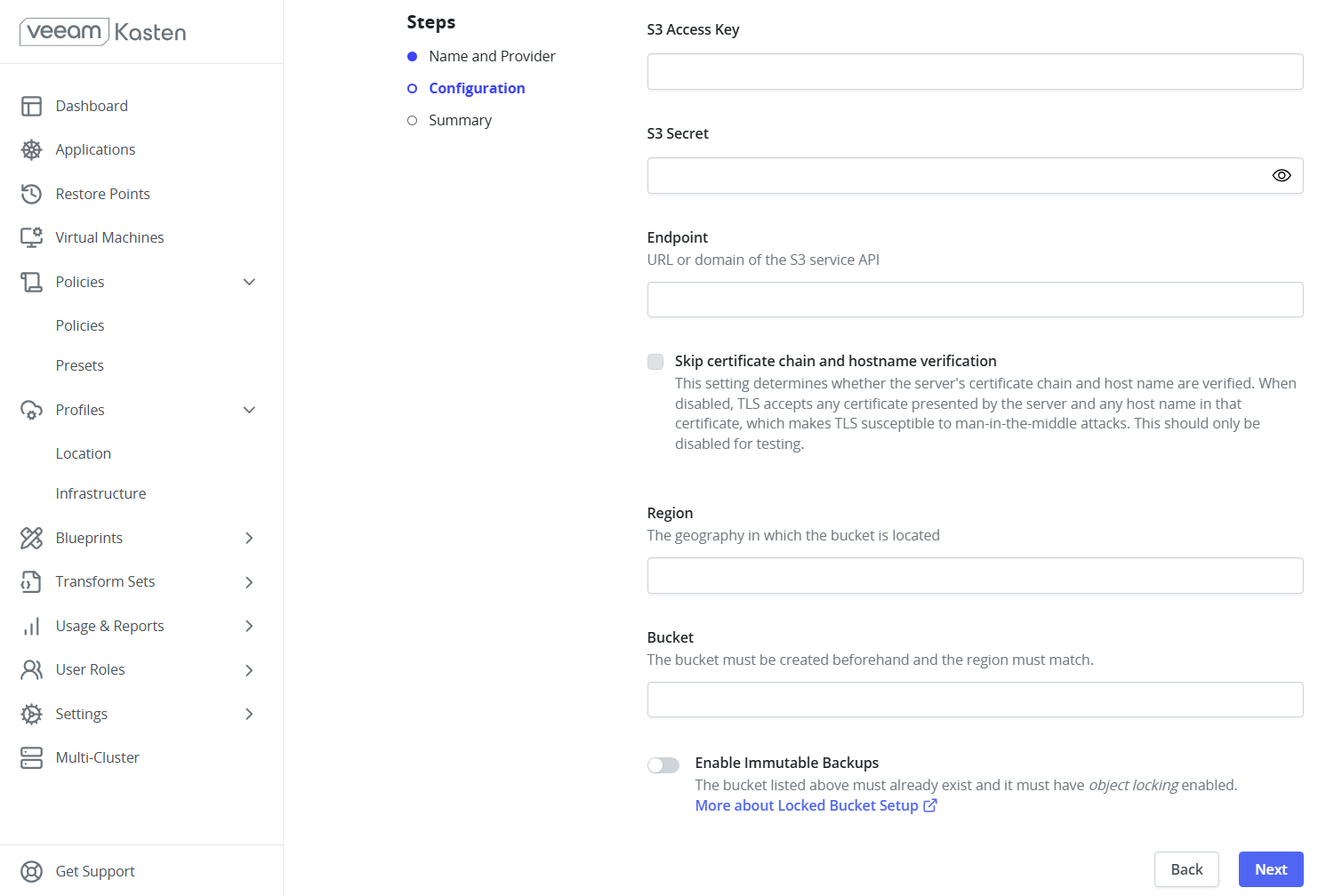The height and width of the screenshot is (896, 1318).
Task: Focus the Endpoint URL input field
Action: point(975,300)
